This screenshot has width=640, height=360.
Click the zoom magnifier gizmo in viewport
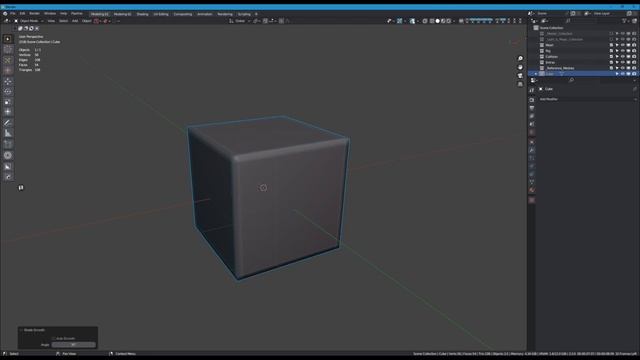520,59
